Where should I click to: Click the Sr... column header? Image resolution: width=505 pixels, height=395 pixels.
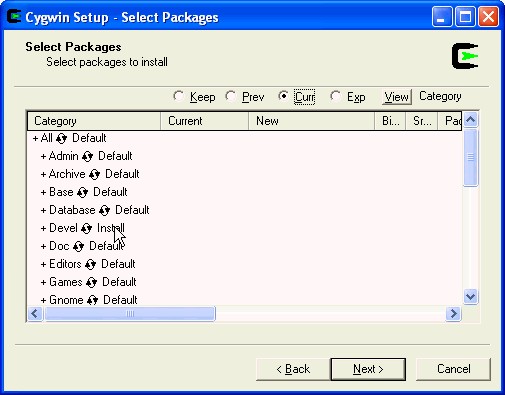422,121
